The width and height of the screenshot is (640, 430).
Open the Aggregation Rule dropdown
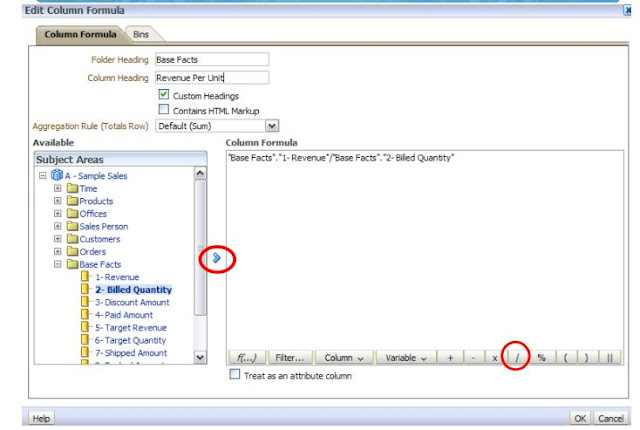pos(272,126)
